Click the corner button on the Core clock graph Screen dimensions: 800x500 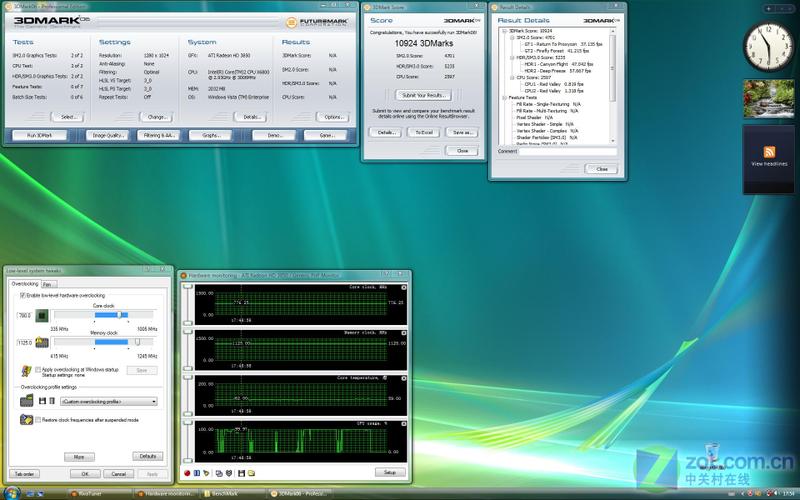pos(404,288)
